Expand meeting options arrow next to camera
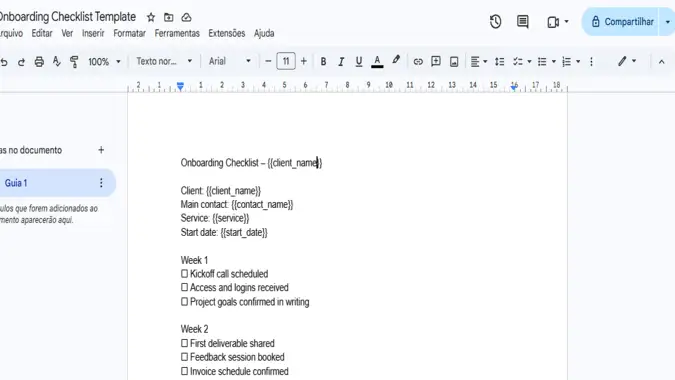Screen dimensions: 675x380 [x=567, y=22]
